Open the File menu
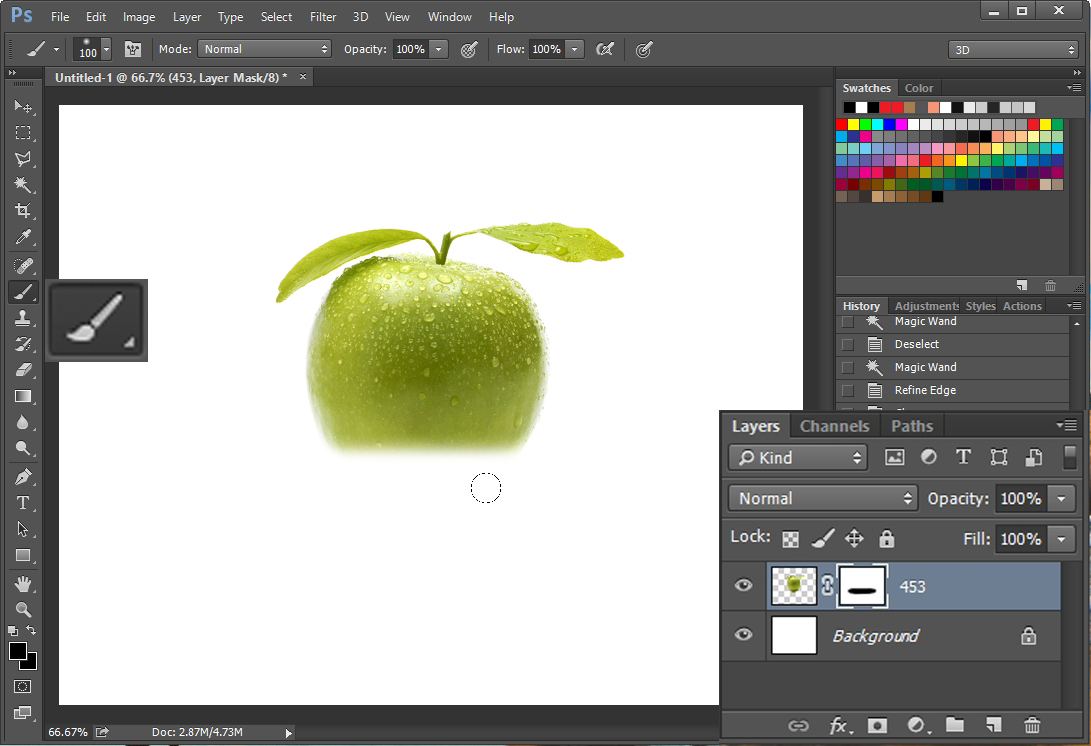 click(60, 17)
